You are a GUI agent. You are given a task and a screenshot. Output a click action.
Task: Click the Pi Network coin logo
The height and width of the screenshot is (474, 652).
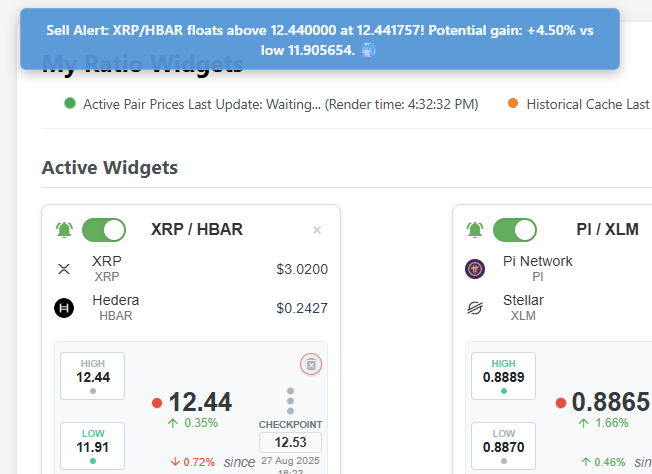[475, 269]
